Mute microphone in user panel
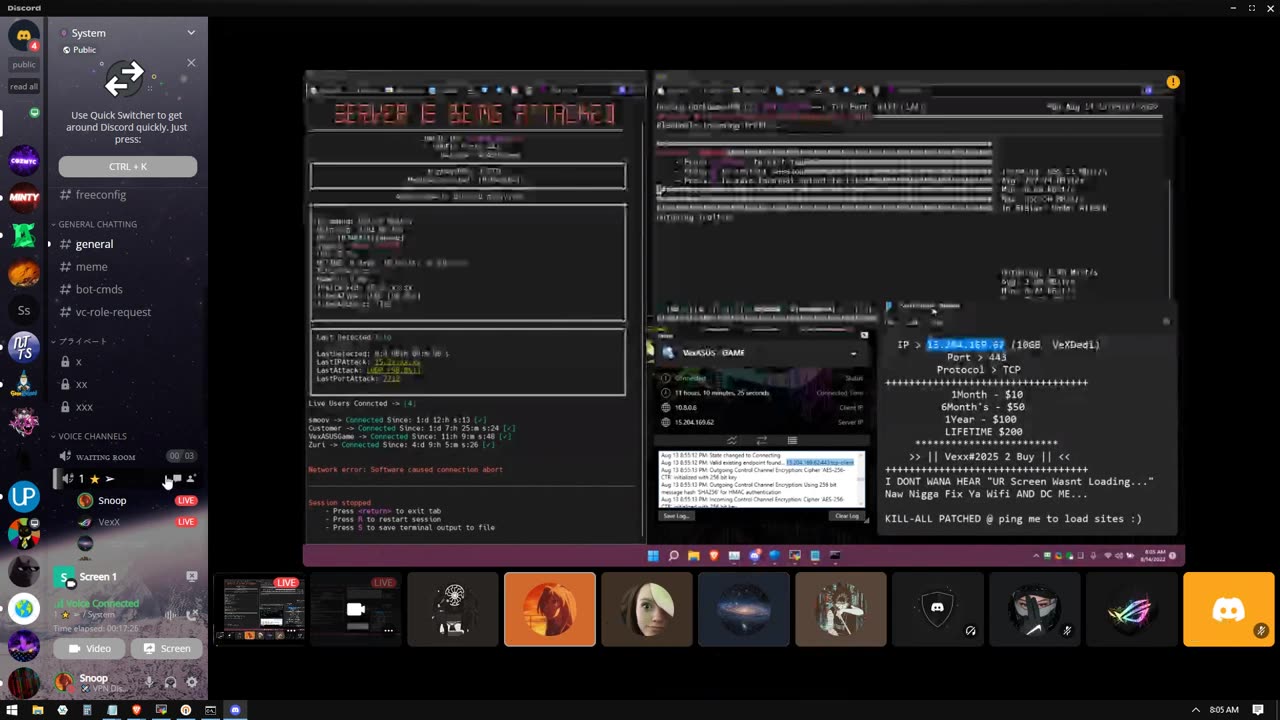 click(x=150, y=683)
